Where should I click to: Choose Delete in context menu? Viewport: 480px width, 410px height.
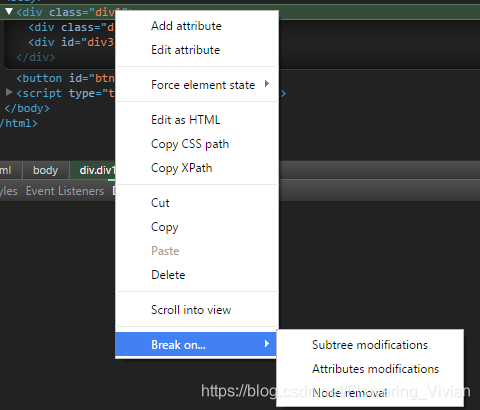tap(197, 275)
